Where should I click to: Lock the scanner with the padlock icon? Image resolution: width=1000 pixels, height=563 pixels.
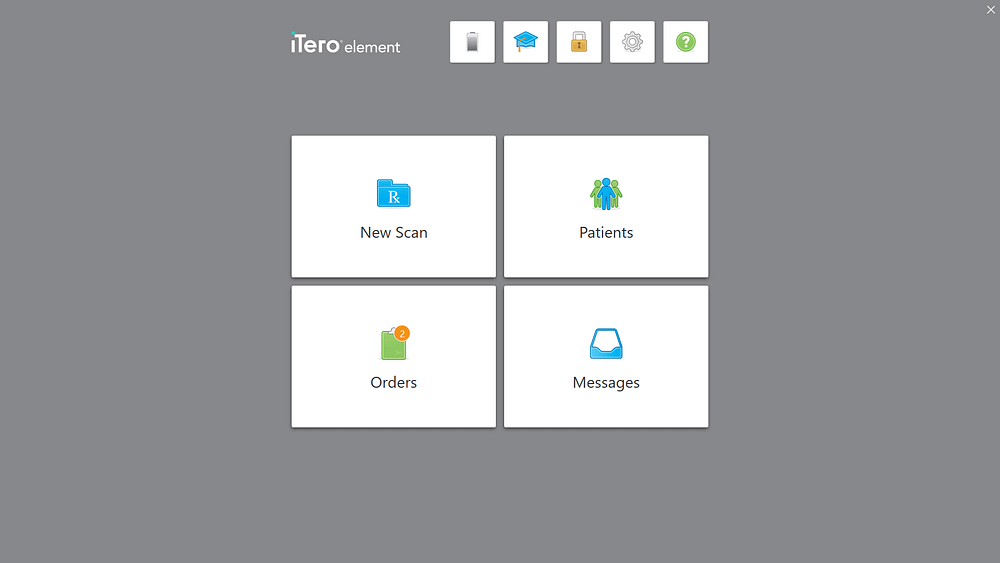pyautogui.click(x=579, y=42)
